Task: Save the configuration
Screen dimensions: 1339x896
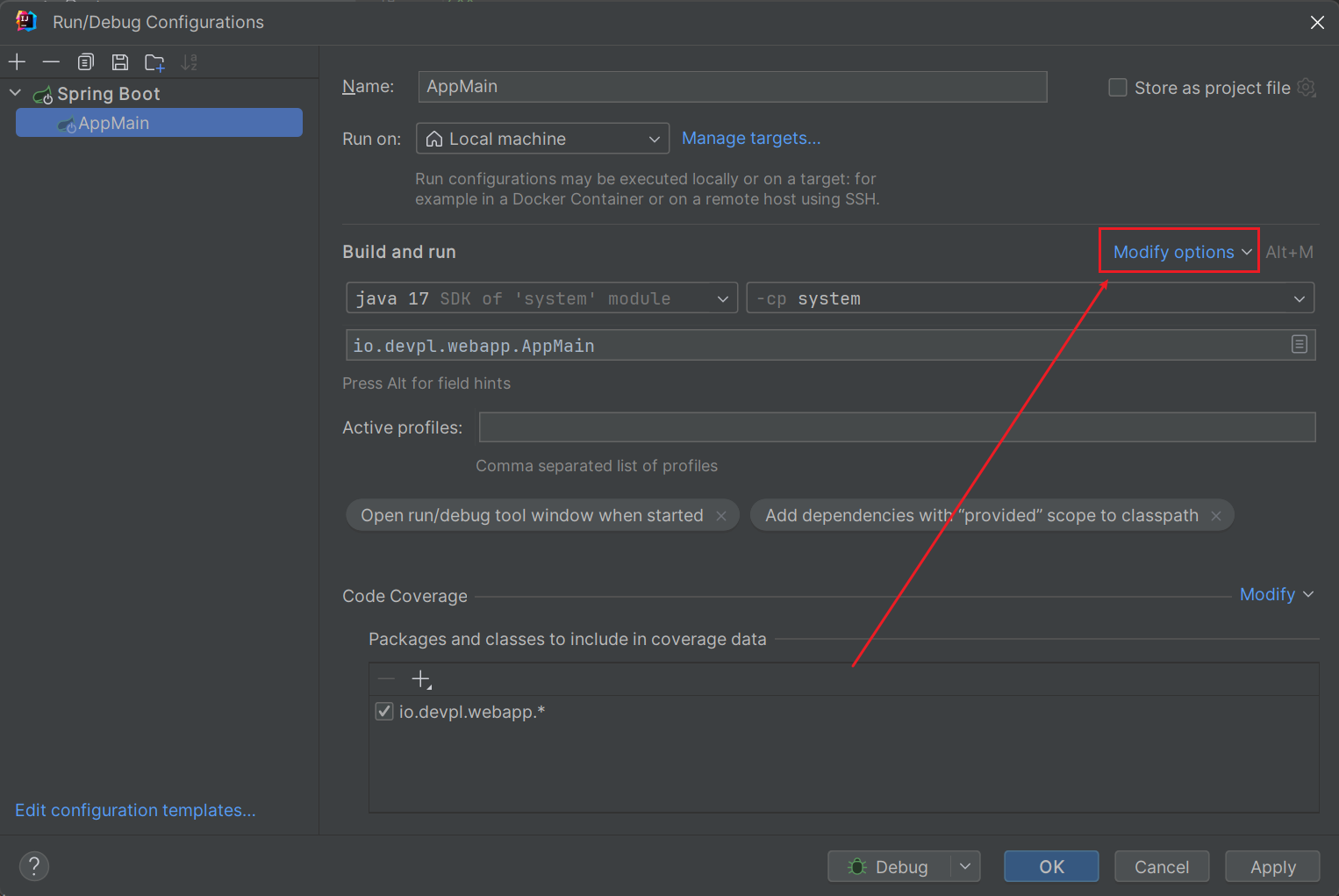Action: 120,61
